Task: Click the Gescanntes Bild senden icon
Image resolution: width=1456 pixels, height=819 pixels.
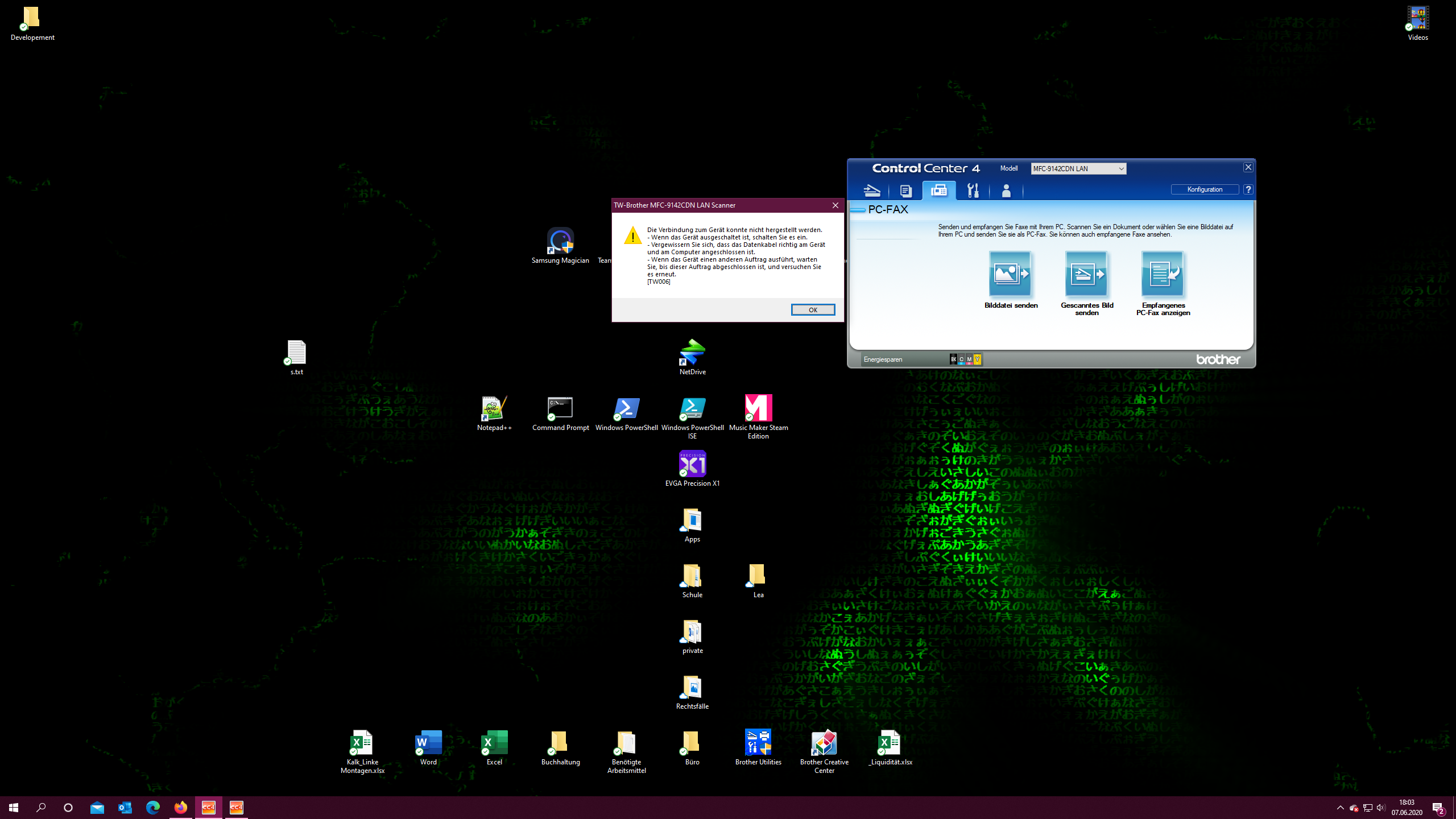Action: tap(1086, 274)
